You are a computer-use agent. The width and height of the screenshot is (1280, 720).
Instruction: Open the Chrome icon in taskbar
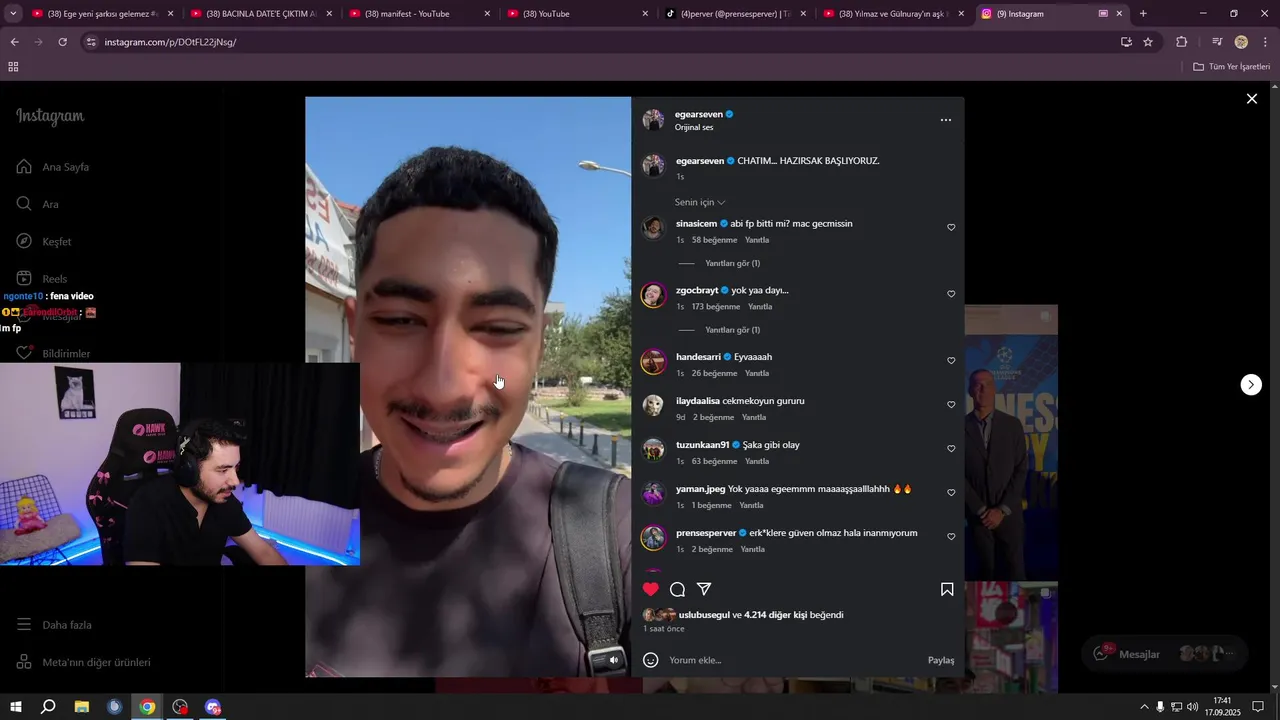pos(147,707)
